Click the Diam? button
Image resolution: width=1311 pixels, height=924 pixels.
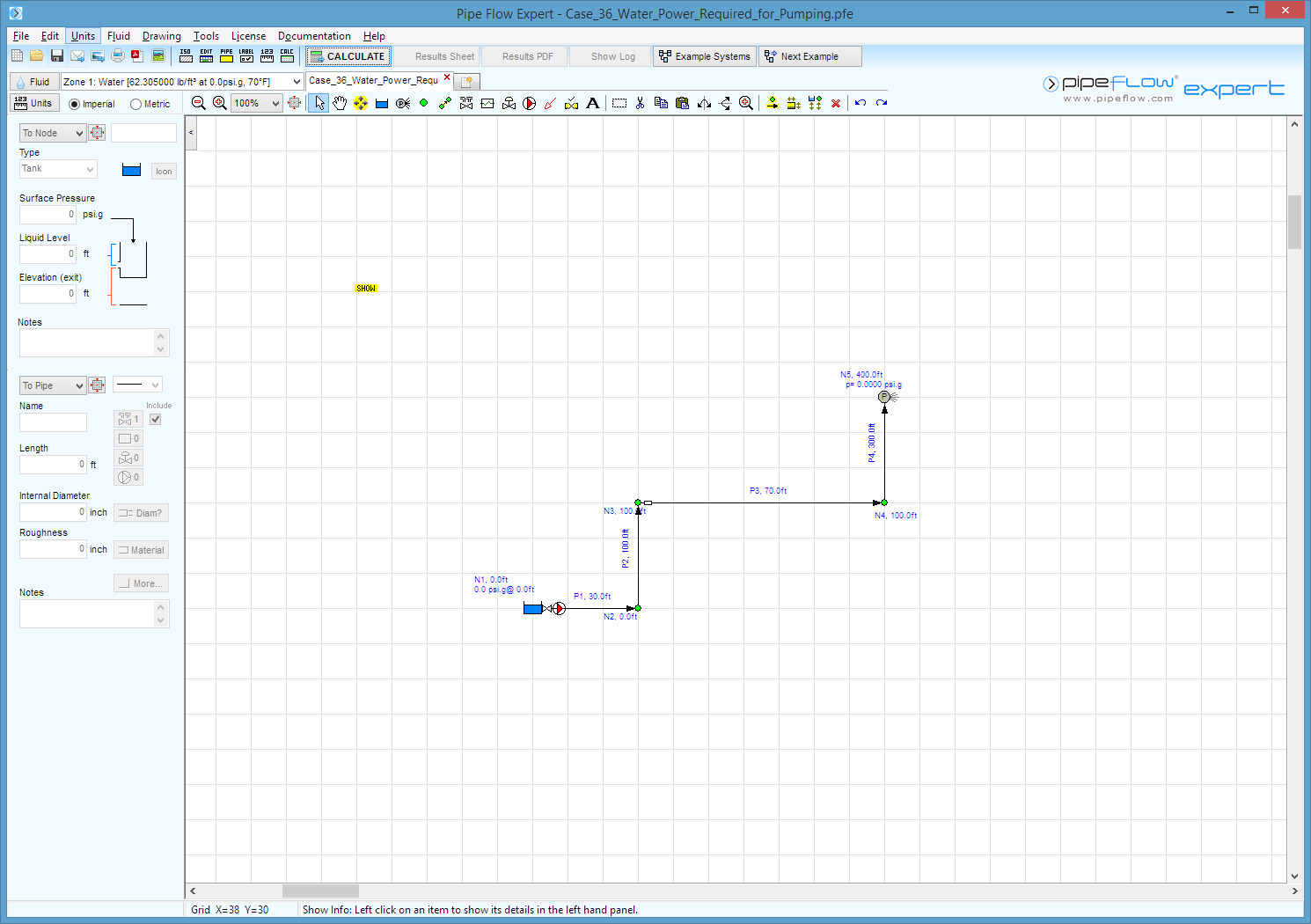pos(141,513)
